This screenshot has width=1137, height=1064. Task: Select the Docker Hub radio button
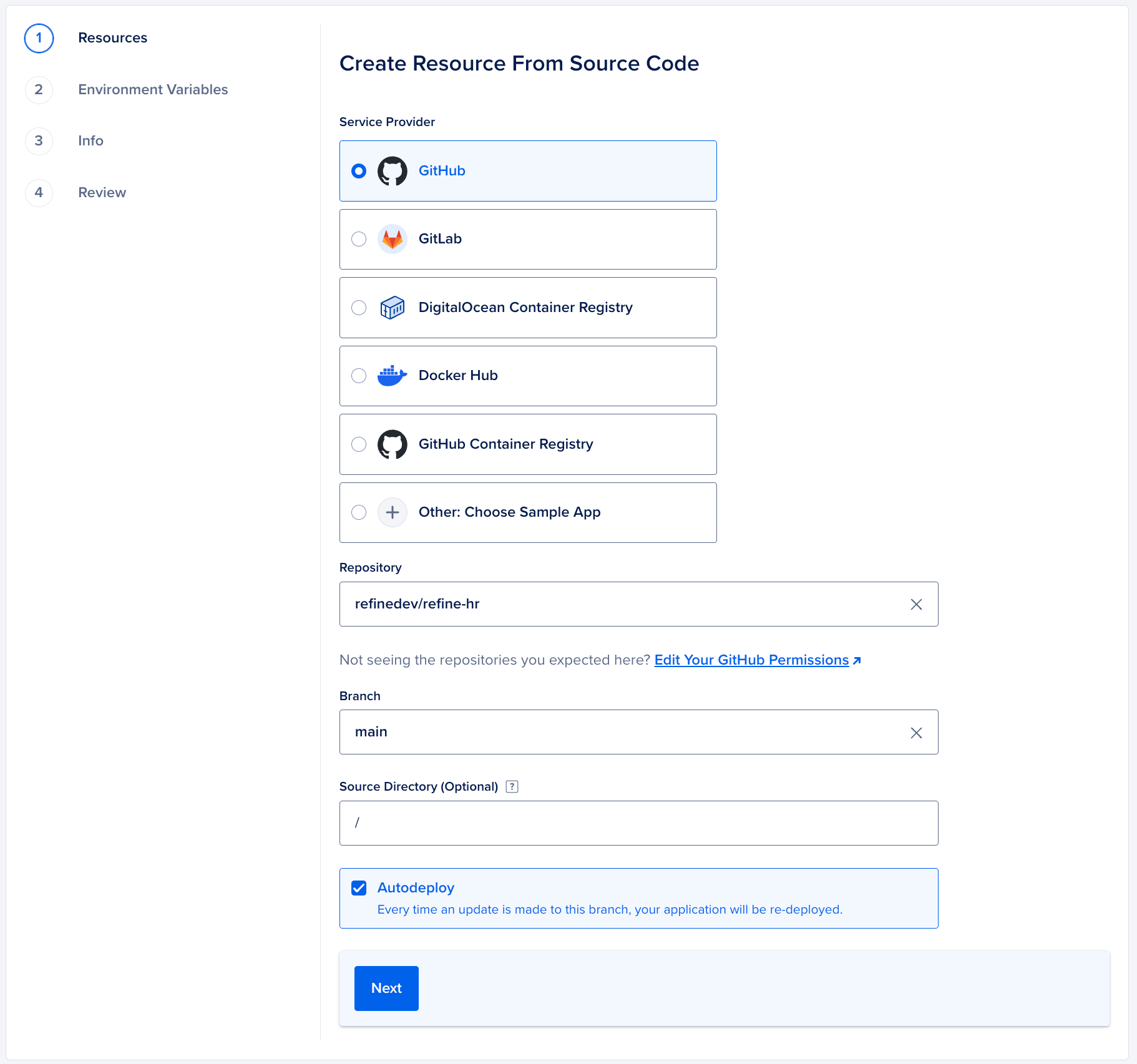359,376
